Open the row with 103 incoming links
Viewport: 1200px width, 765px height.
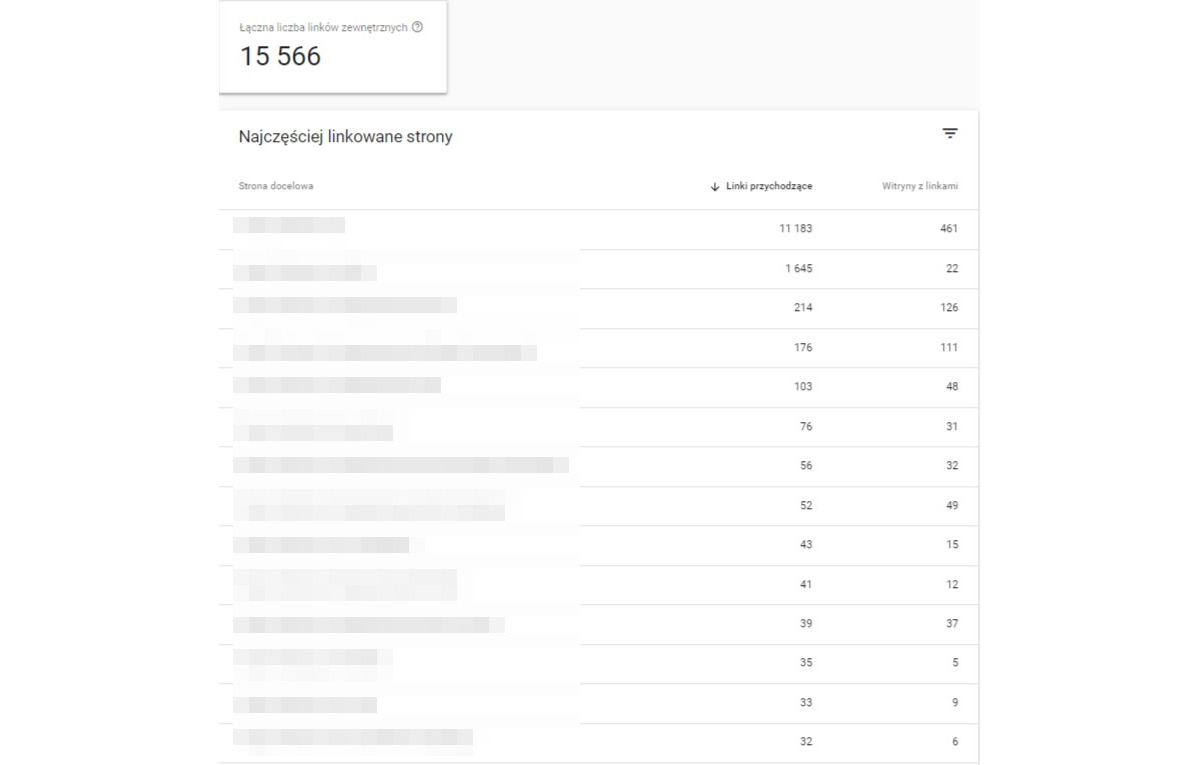point(598,387)
